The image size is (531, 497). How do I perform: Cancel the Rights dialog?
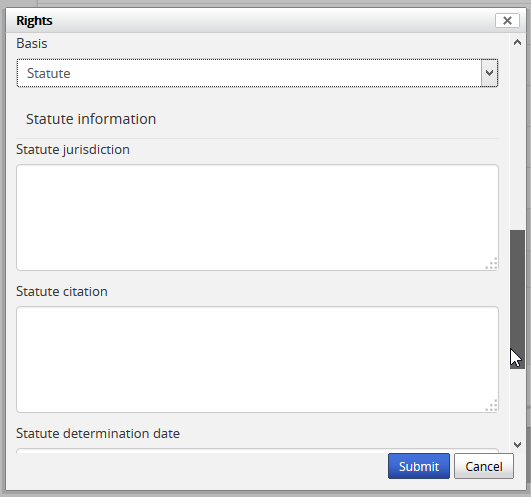(484, 466)
